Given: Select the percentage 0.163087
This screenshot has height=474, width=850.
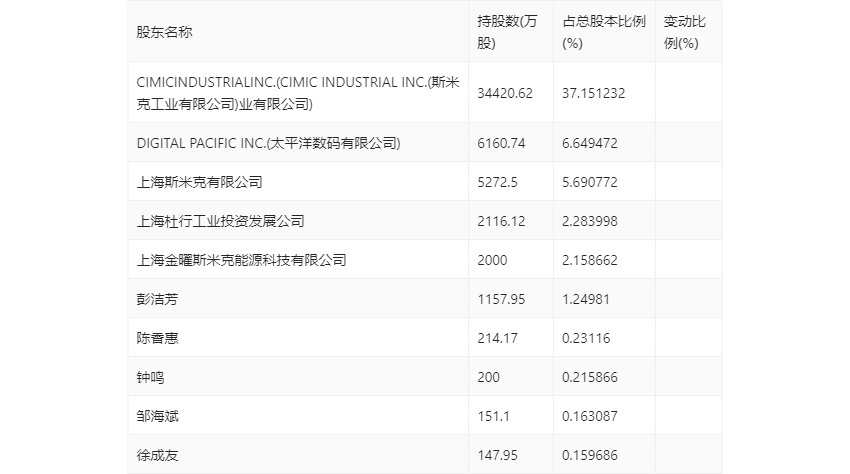Looking at the screenshot, I should click(589, 417).
